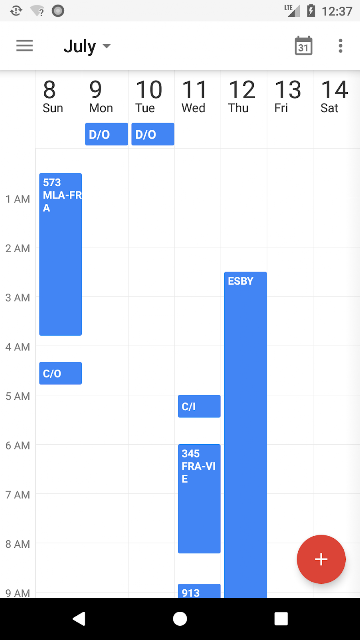Open the 573 MLA-FRA event
The image size is (360, 640).
[x=60, y=254]
